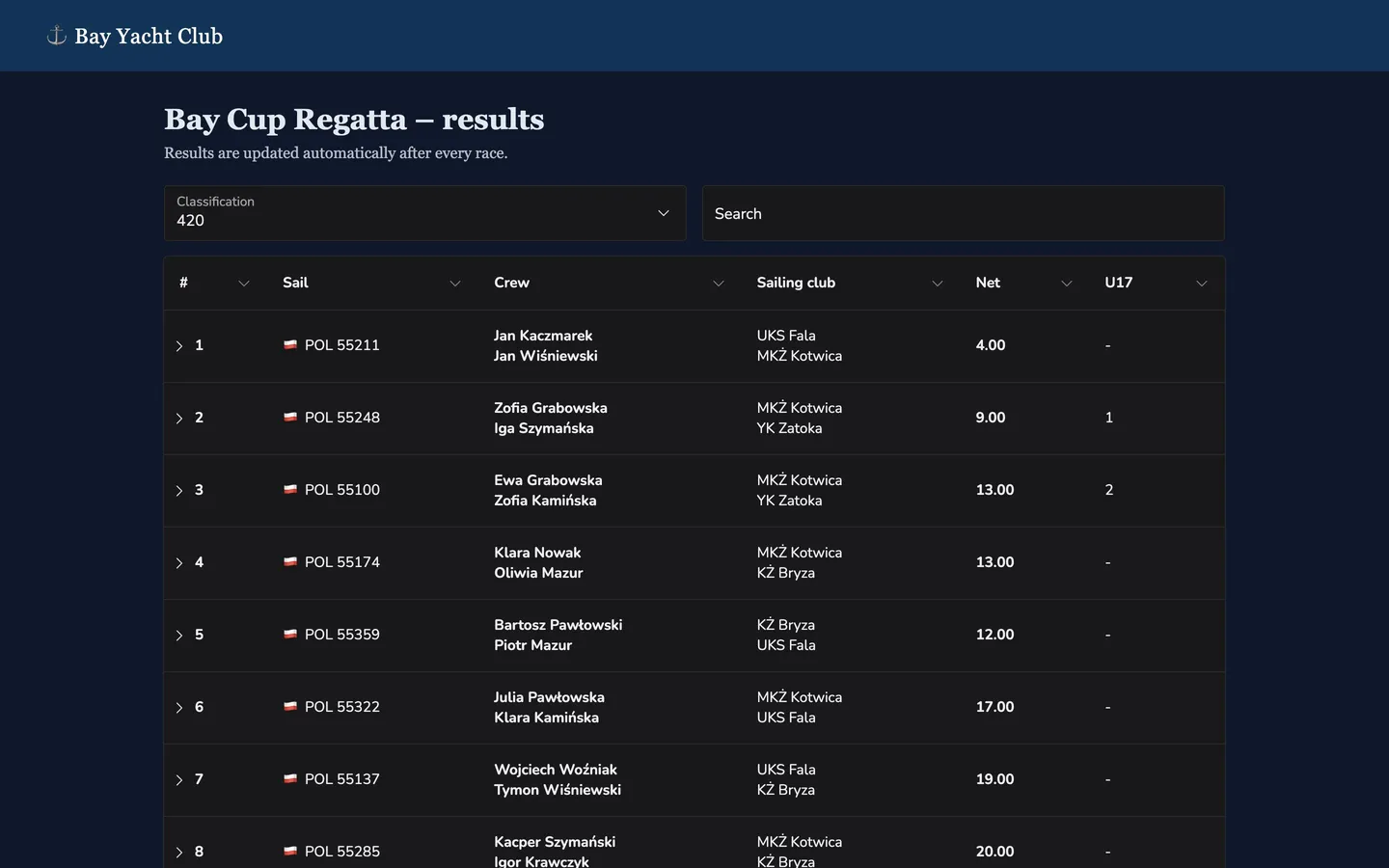
Task: Click the flag icon beside POL 55359
Action: tap(290, 634)
